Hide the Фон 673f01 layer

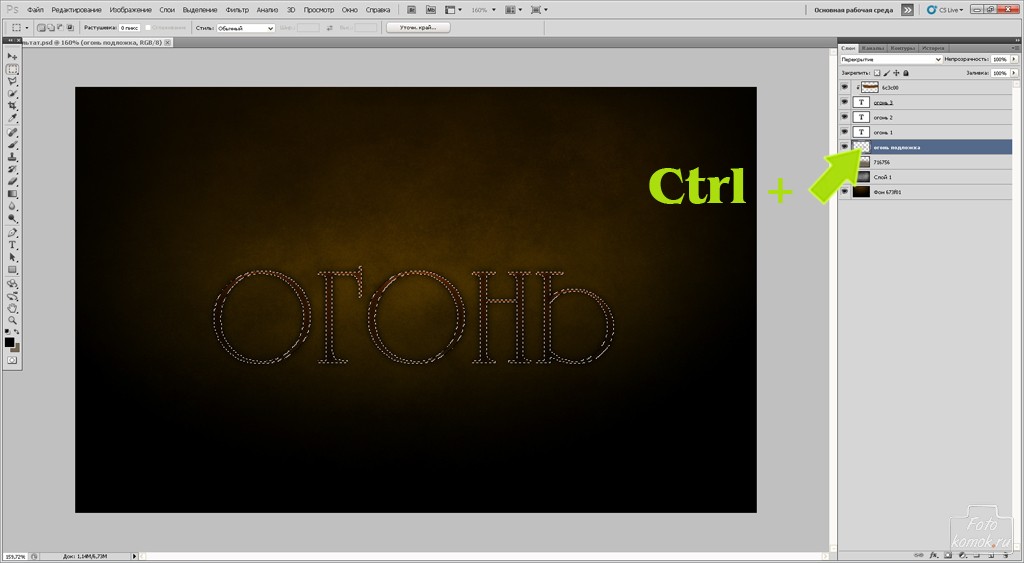click(x=844, y=192)
